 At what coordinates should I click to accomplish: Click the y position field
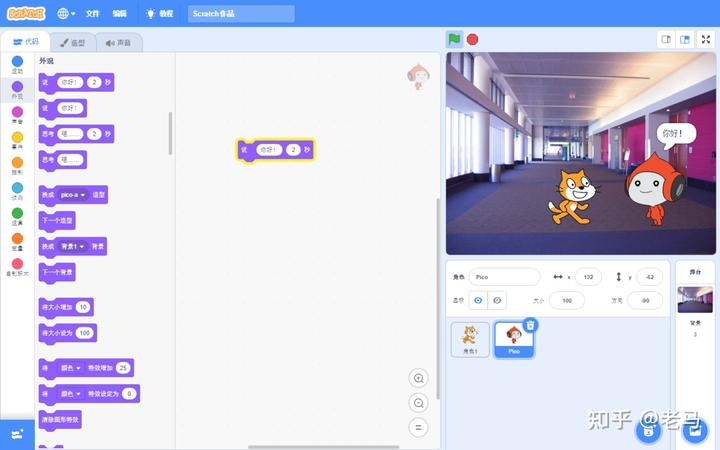649,277
